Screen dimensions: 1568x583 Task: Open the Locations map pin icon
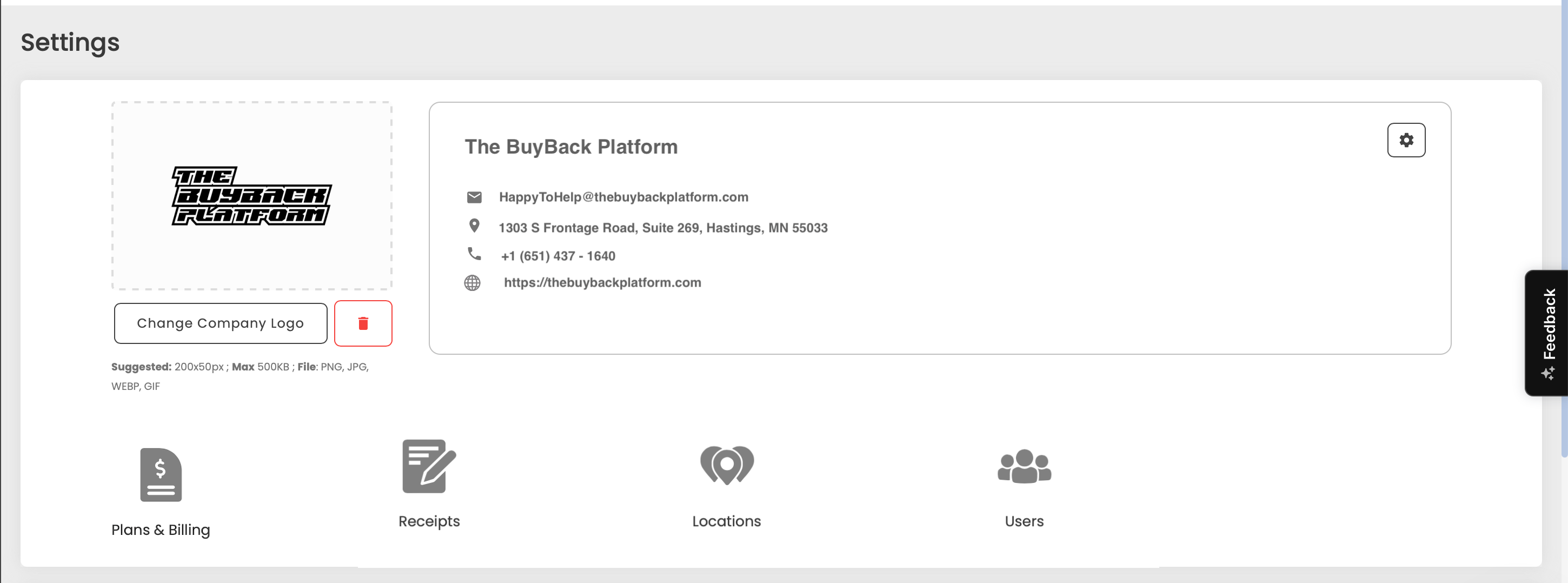[x=727, y=466]
